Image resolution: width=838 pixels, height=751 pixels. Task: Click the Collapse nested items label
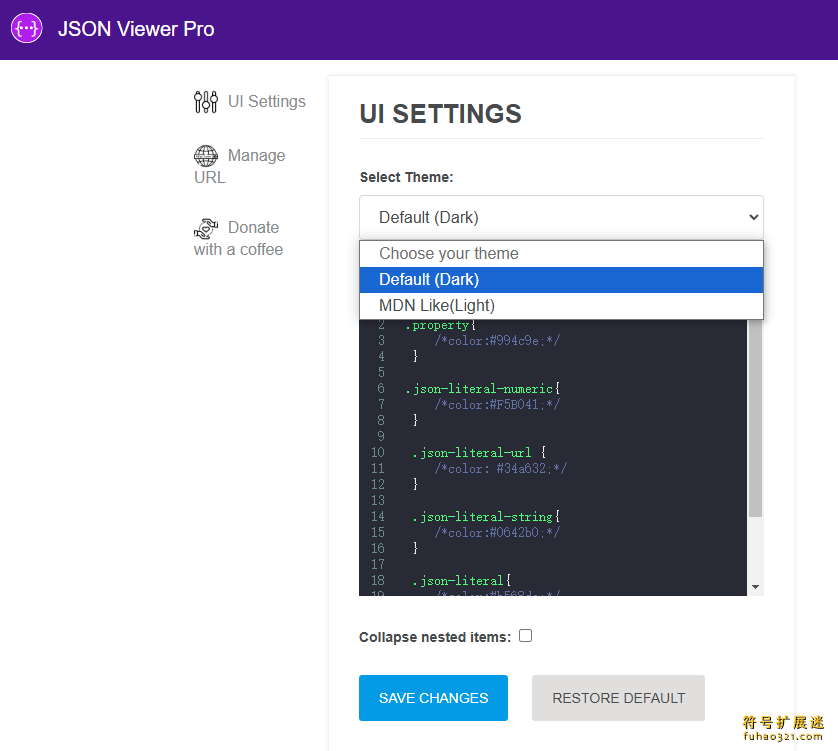(435, 637)
